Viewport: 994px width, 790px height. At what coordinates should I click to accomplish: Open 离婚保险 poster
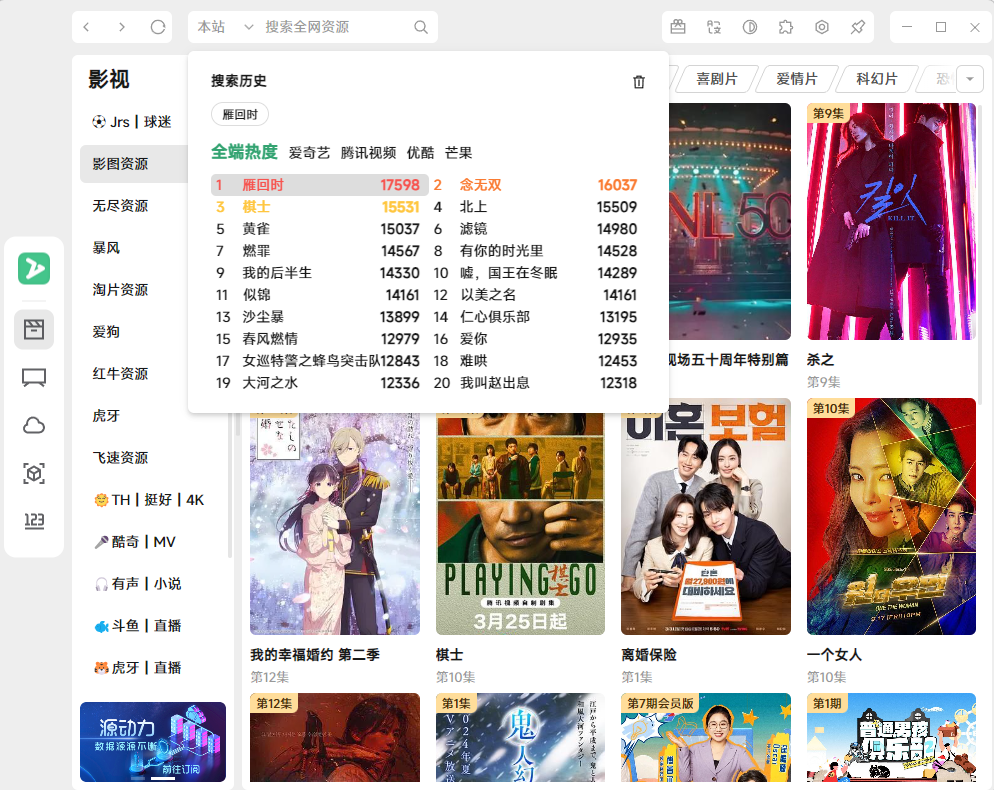pos(706,516)
